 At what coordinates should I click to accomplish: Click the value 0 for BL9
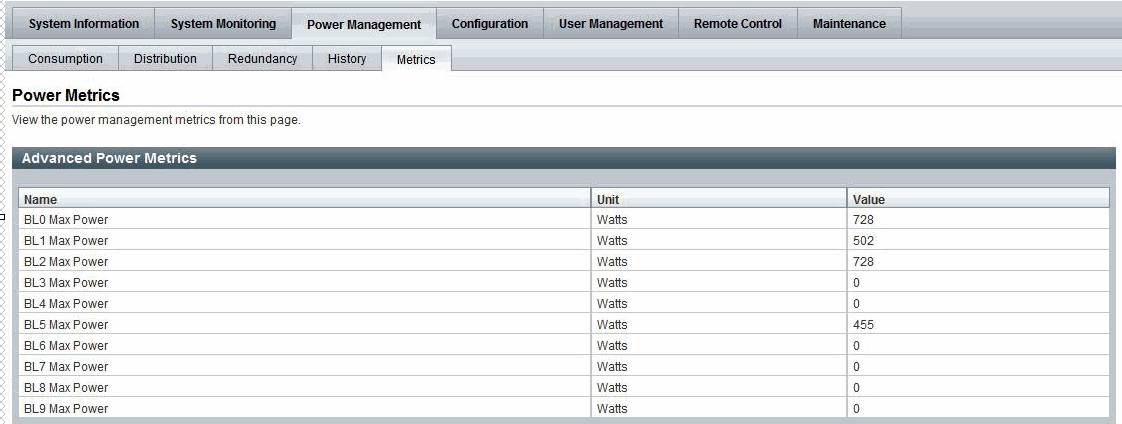[x=857, y=408]
